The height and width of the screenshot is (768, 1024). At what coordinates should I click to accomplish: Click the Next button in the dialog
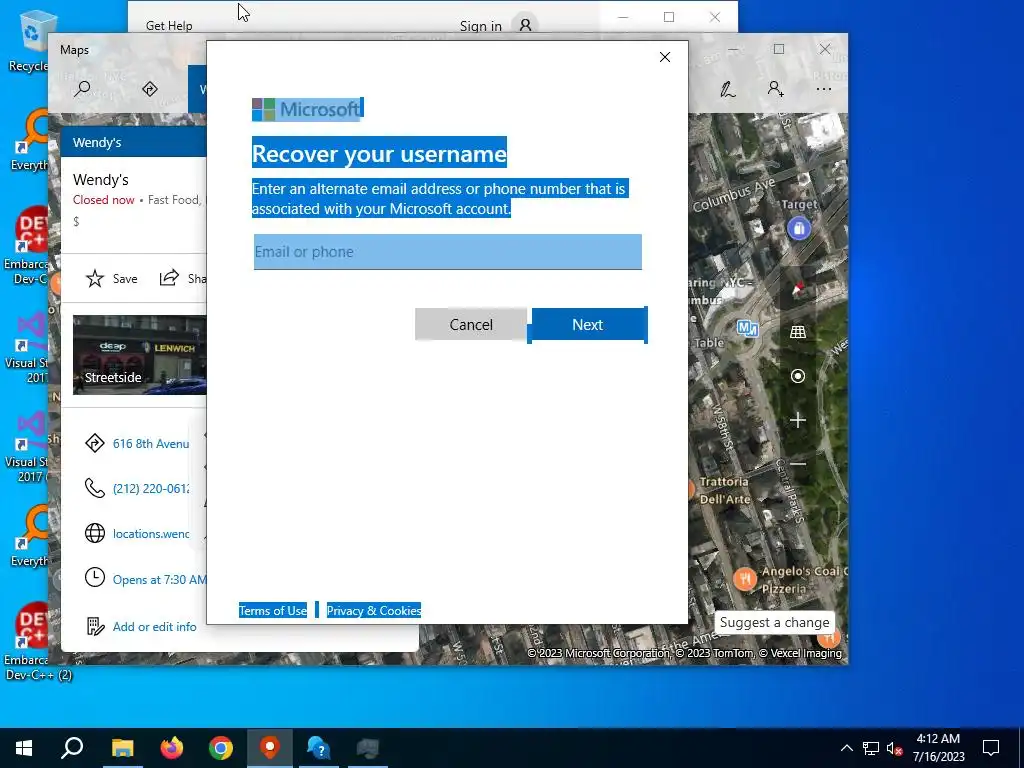[x=589, y=325]
